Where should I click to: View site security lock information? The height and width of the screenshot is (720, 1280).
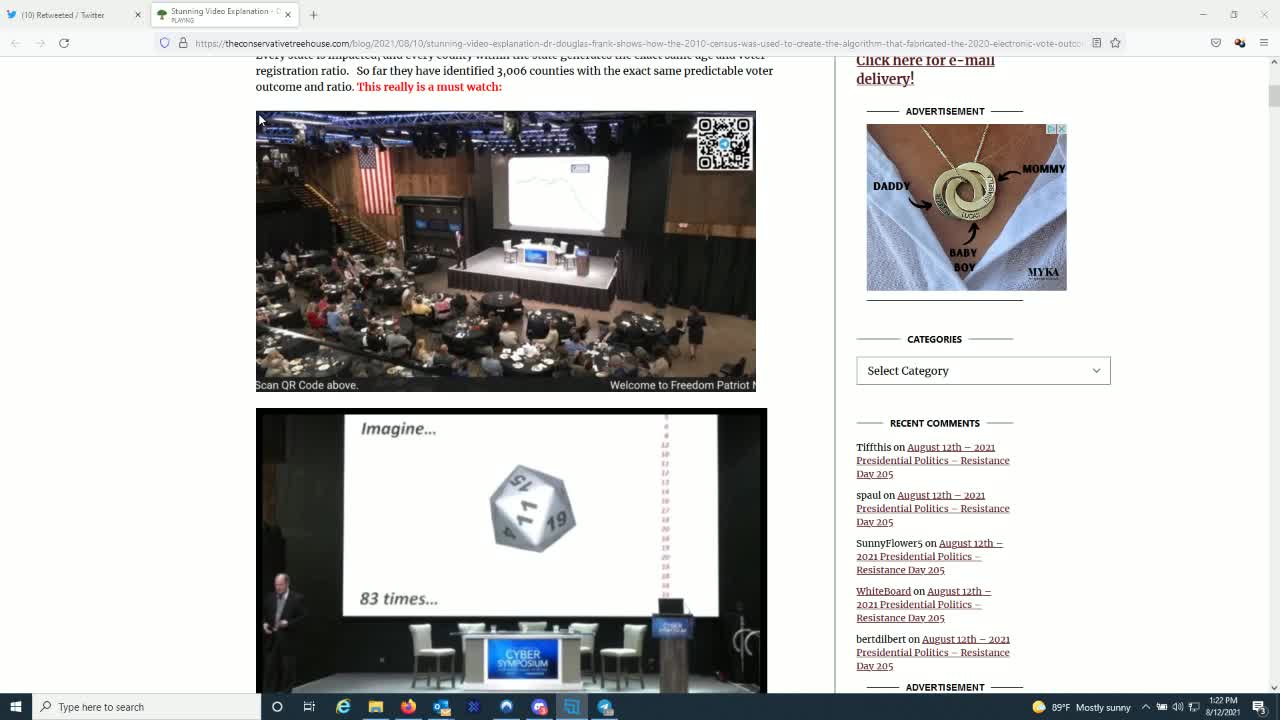(x=183, y=43)
